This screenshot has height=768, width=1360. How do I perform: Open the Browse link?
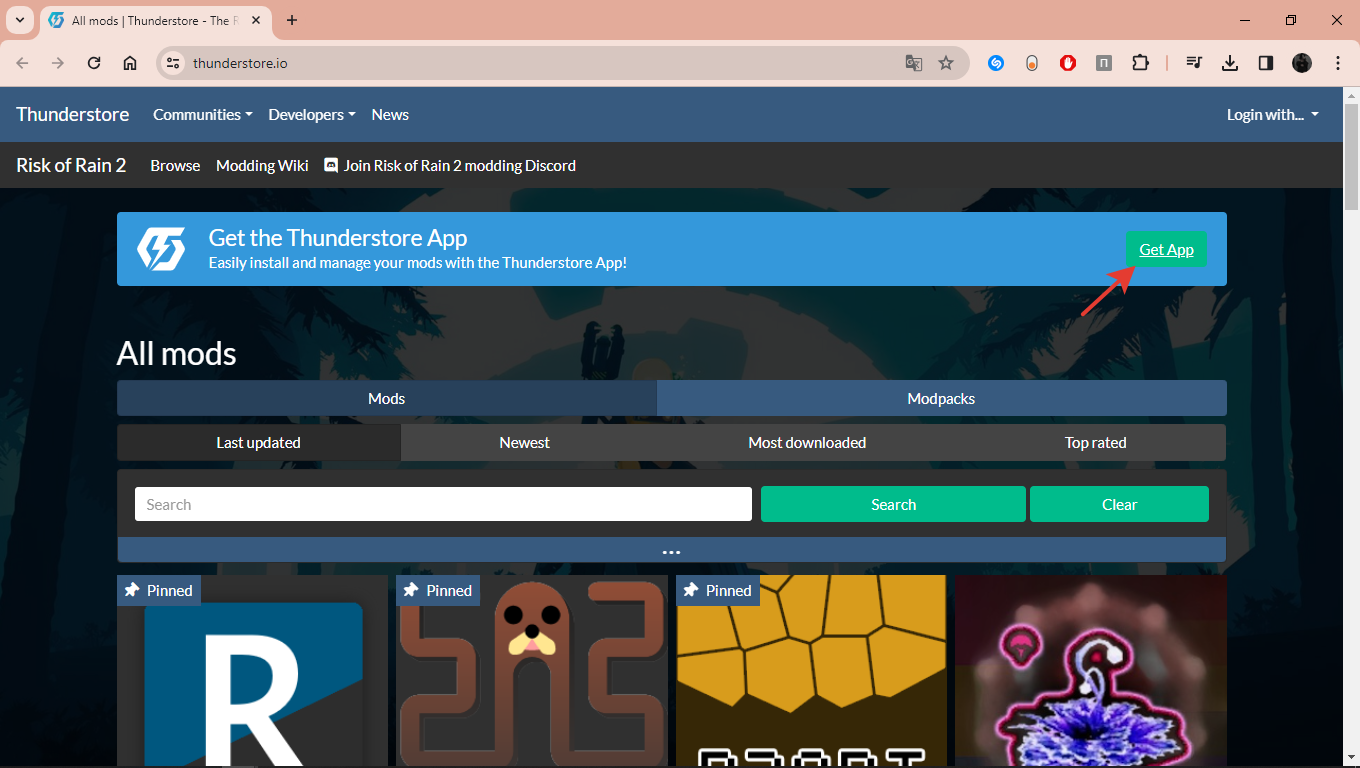click(x=175, y=165)
